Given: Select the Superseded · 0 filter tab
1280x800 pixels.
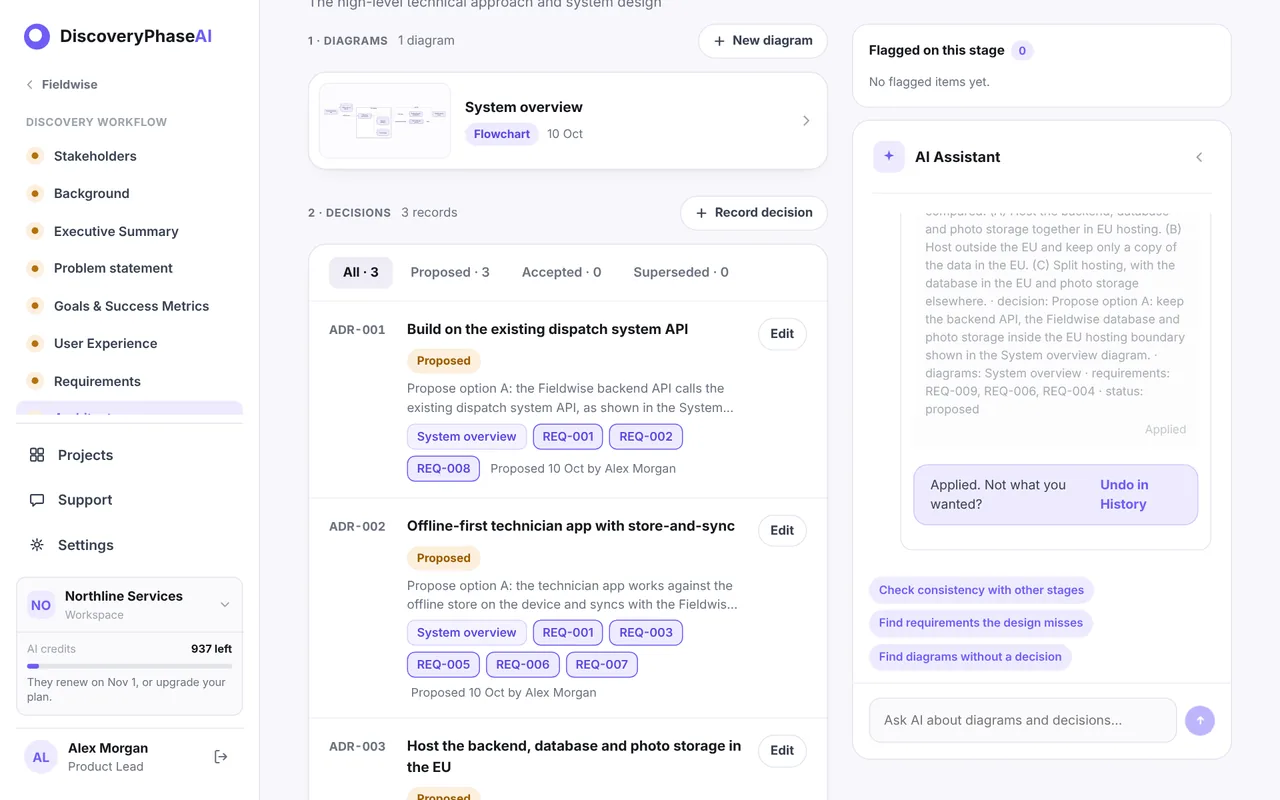Looking at the screenshot, I should (x=681, y=272).
